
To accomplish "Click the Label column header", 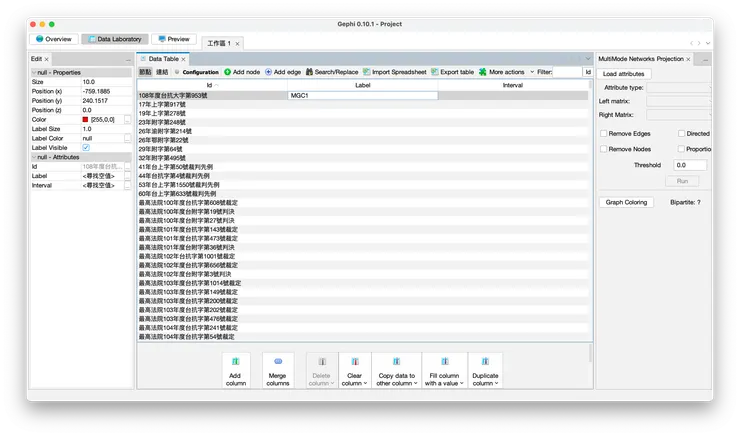I will pos(362,85).
